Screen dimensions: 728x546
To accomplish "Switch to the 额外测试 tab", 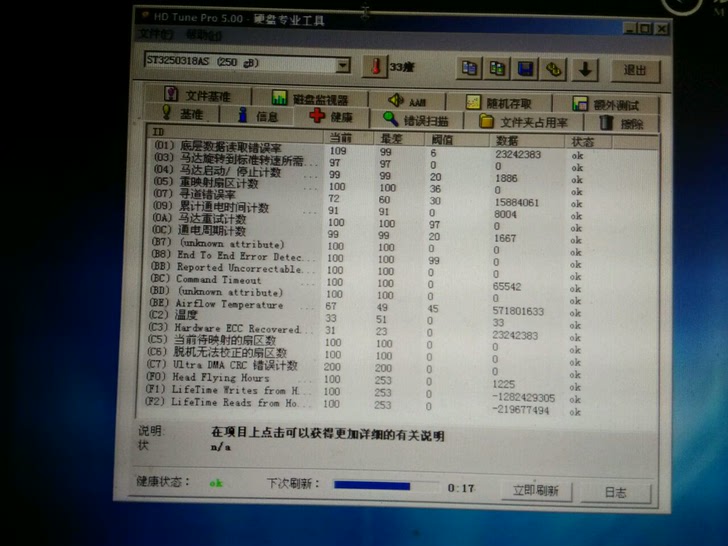I will coord(606,104).
